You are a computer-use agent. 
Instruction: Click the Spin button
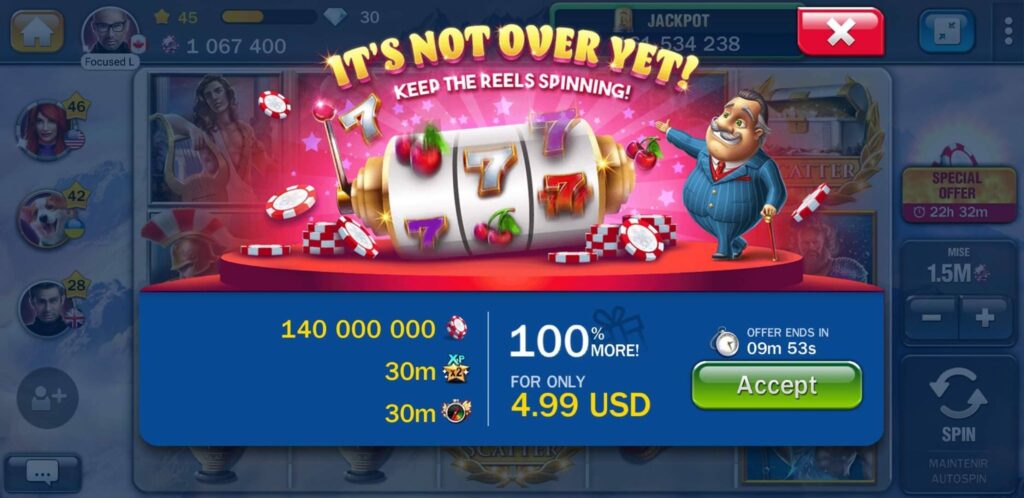pyautogui.click(x=959, y=405)
